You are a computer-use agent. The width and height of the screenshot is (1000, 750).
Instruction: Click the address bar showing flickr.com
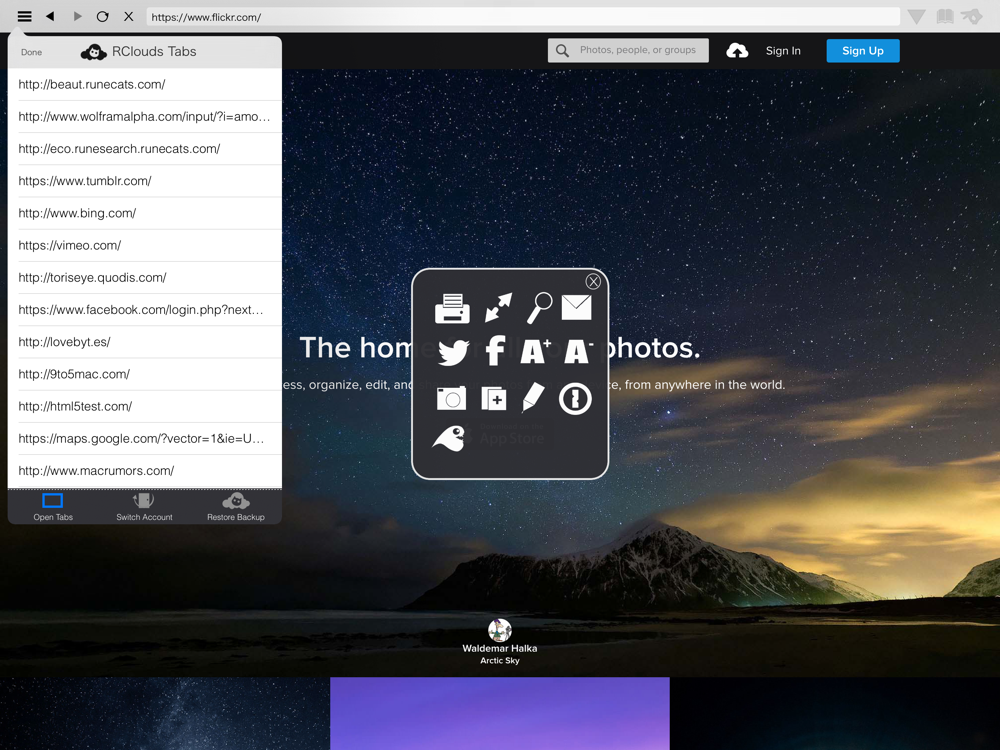click(523, 17)
